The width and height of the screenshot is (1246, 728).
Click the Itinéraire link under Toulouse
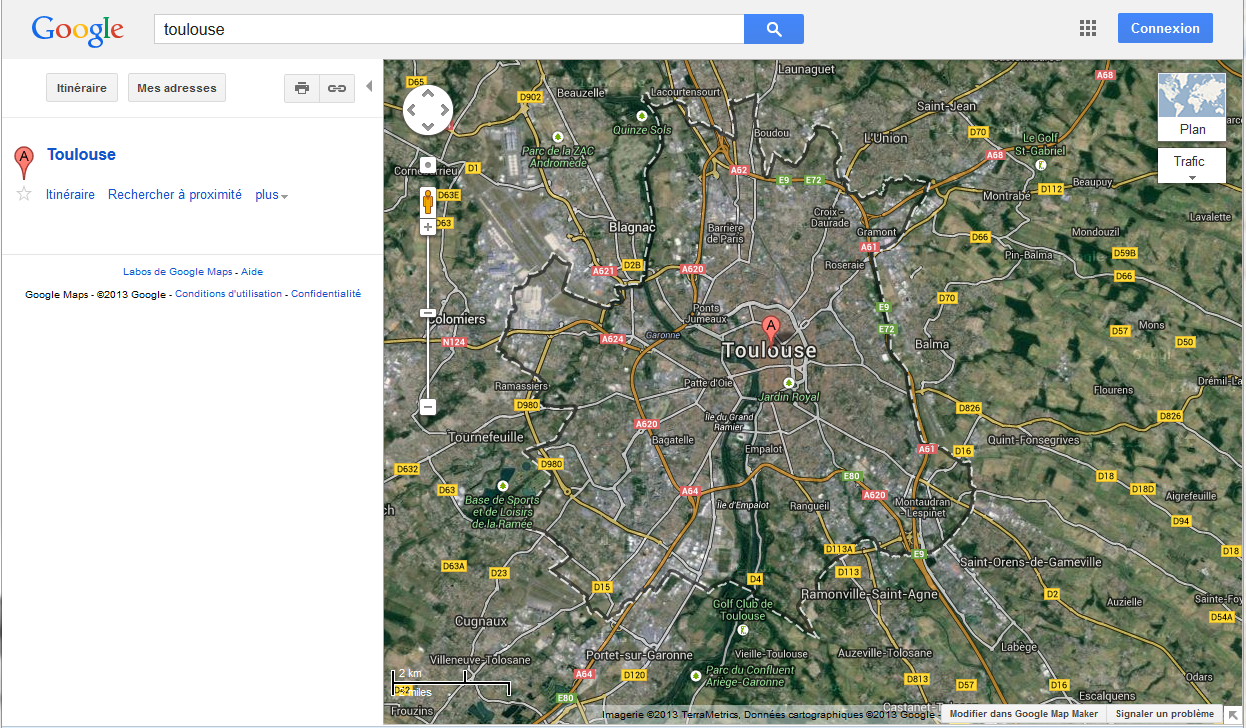tap(70, 195)
